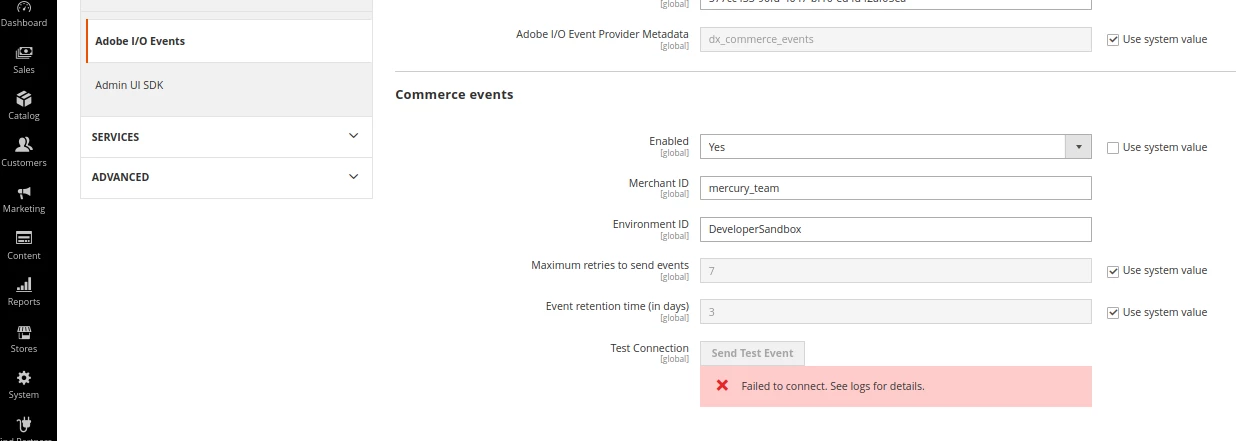Open the Enabled Yes dropdown
Screen dimensions: 1236x441
point(895,147)
